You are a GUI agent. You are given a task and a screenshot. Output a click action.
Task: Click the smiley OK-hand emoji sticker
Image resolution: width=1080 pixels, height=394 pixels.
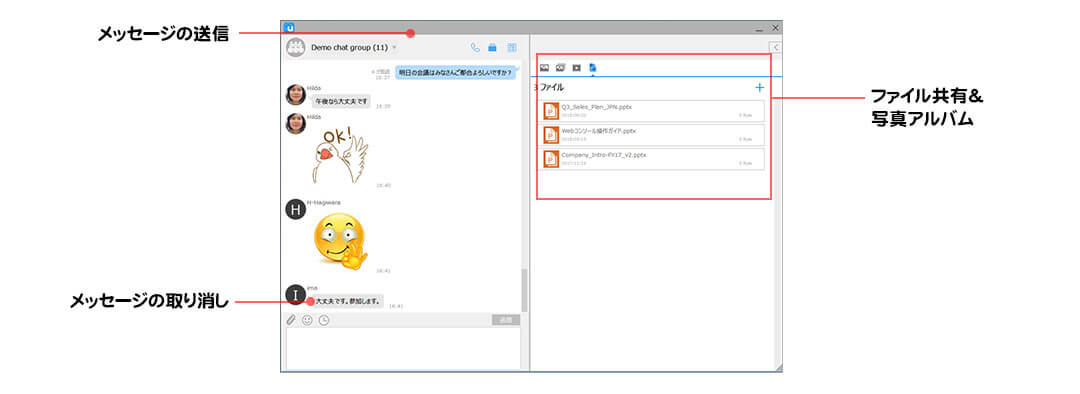pyautogui.click(x=340, y=241)
